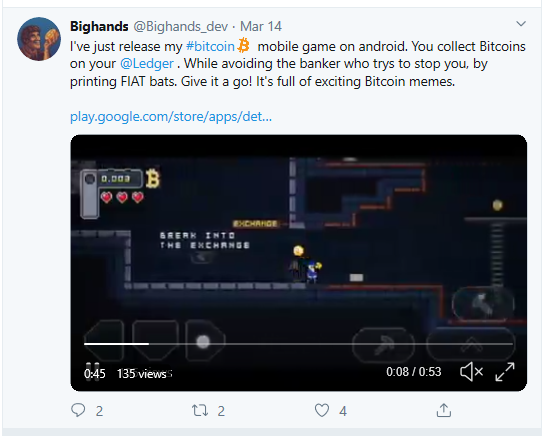Toggle the pause button on video
The height and width of the screenshot is (436, 554).
pyautogui.click(x=93, y=367)
